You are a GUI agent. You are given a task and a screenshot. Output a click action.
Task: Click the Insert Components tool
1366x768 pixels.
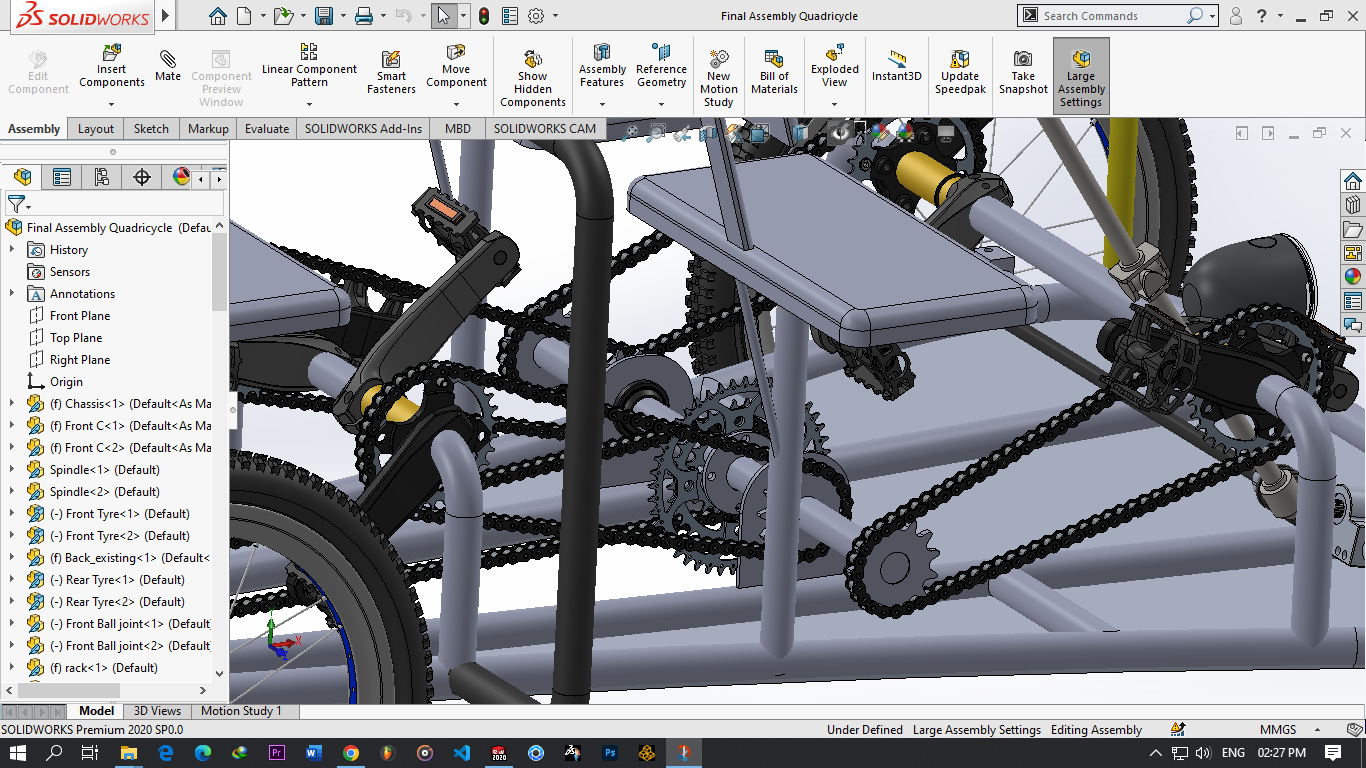(111, 66)
